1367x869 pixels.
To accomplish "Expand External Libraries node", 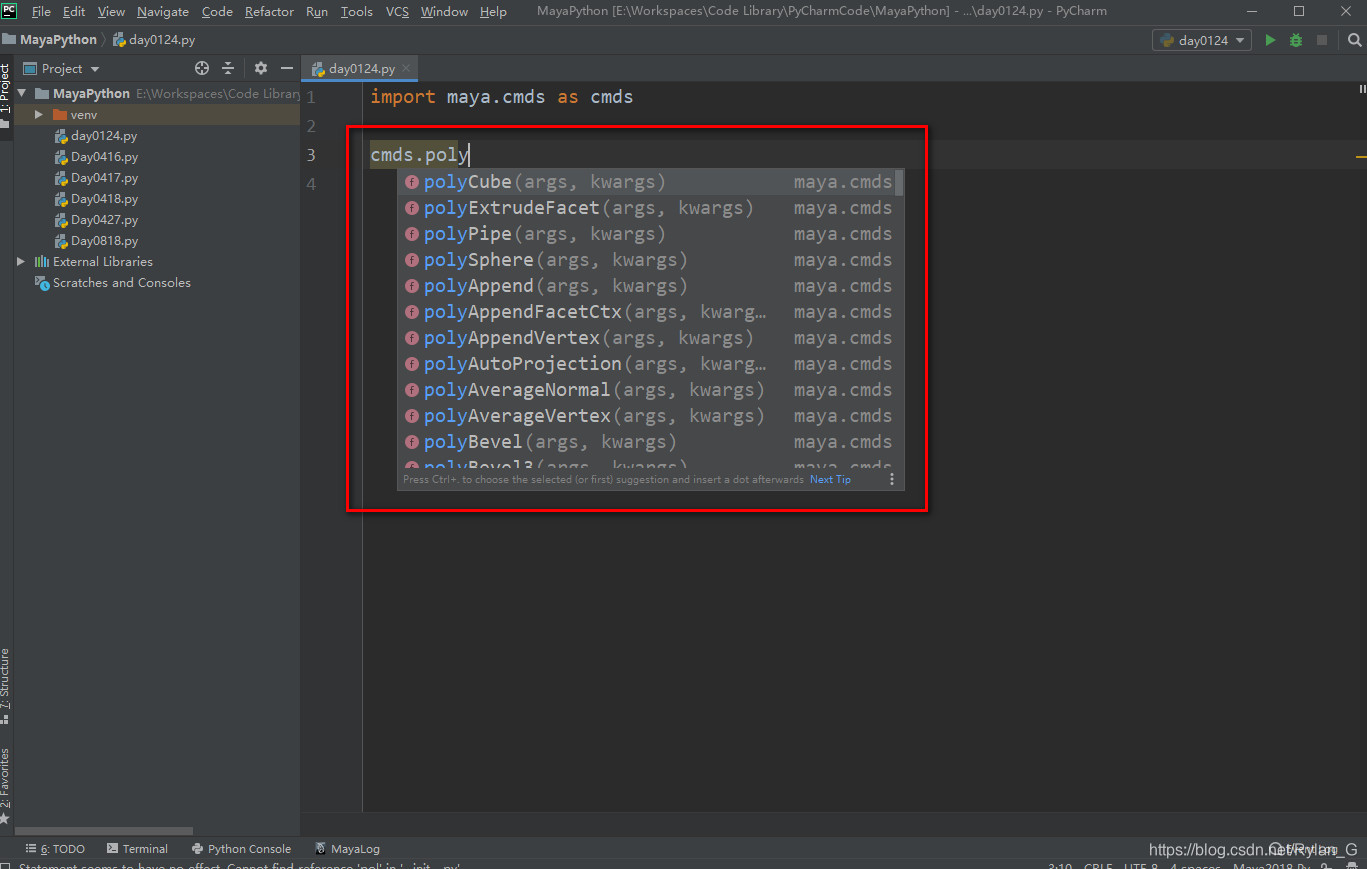I will pos(21,262).
